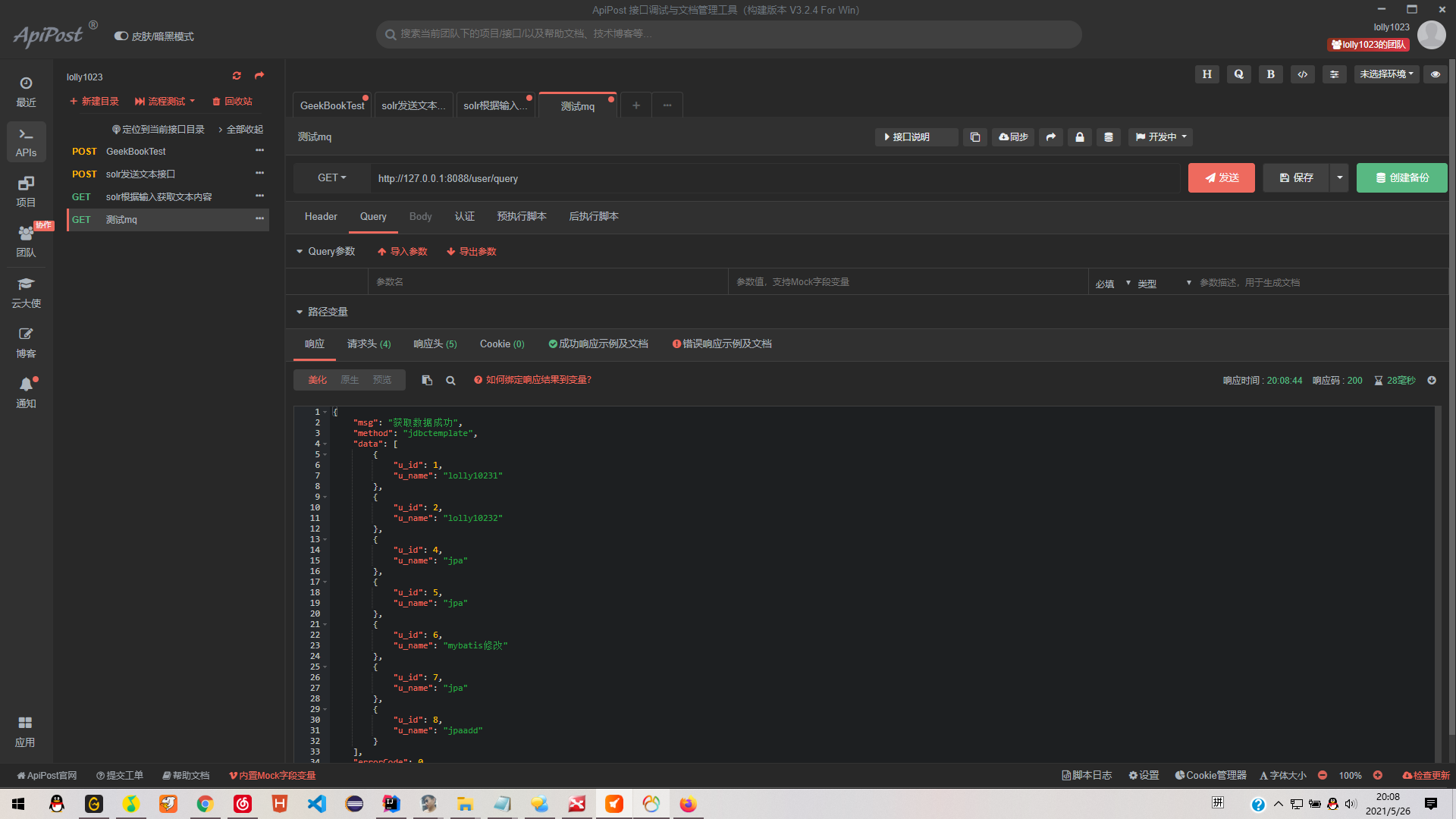
Task: Select the 认证 authentication tab
Action: (x=464, y=217)
